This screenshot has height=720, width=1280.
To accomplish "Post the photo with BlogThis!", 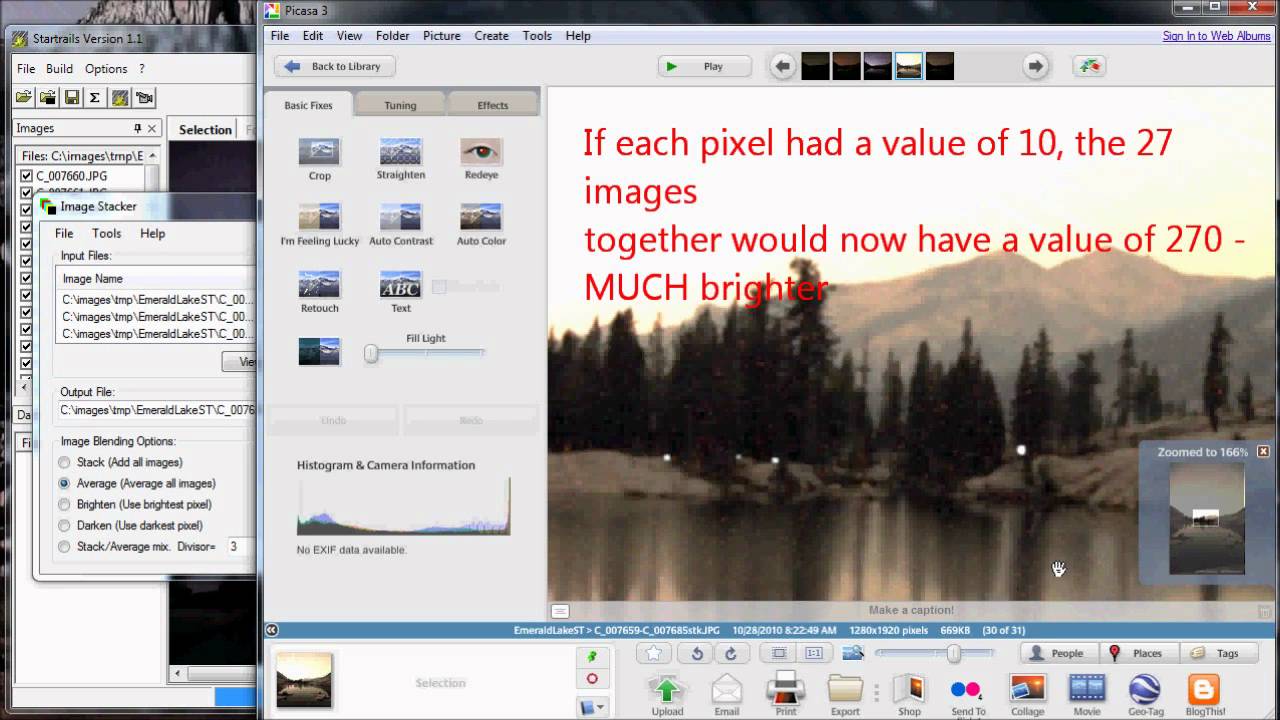I will pyautogui.click(x=1205, y=694).
